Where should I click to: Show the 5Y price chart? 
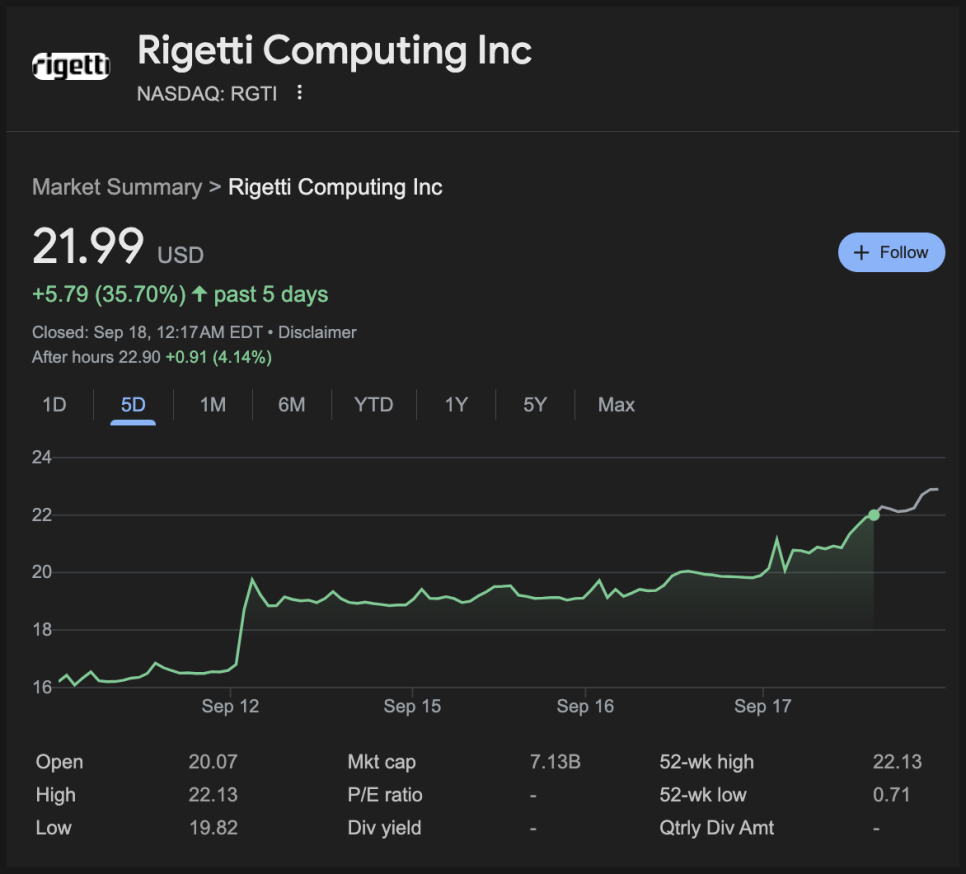(x=535, y=405)
